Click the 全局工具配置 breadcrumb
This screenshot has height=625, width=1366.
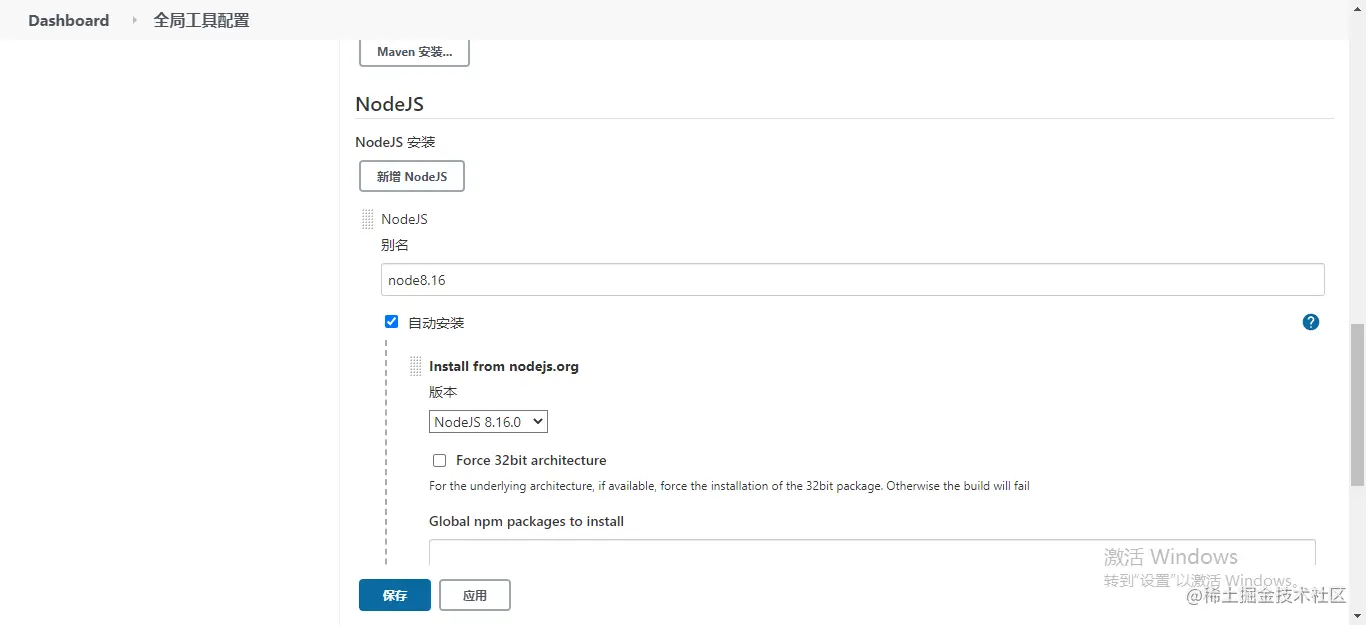point(201,20)
